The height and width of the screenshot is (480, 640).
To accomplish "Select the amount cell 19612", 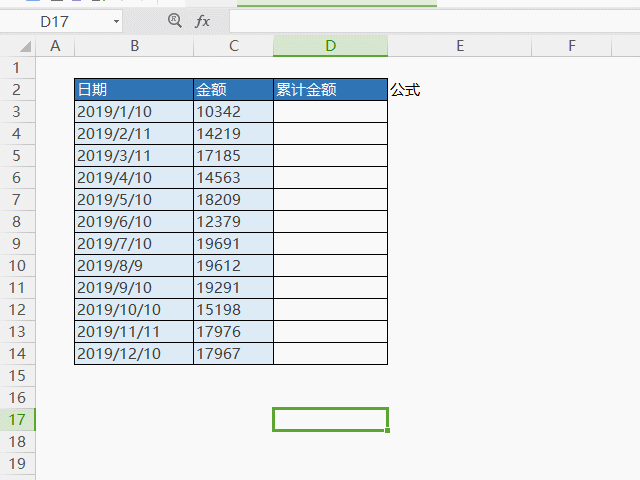I will click(233, 266).
